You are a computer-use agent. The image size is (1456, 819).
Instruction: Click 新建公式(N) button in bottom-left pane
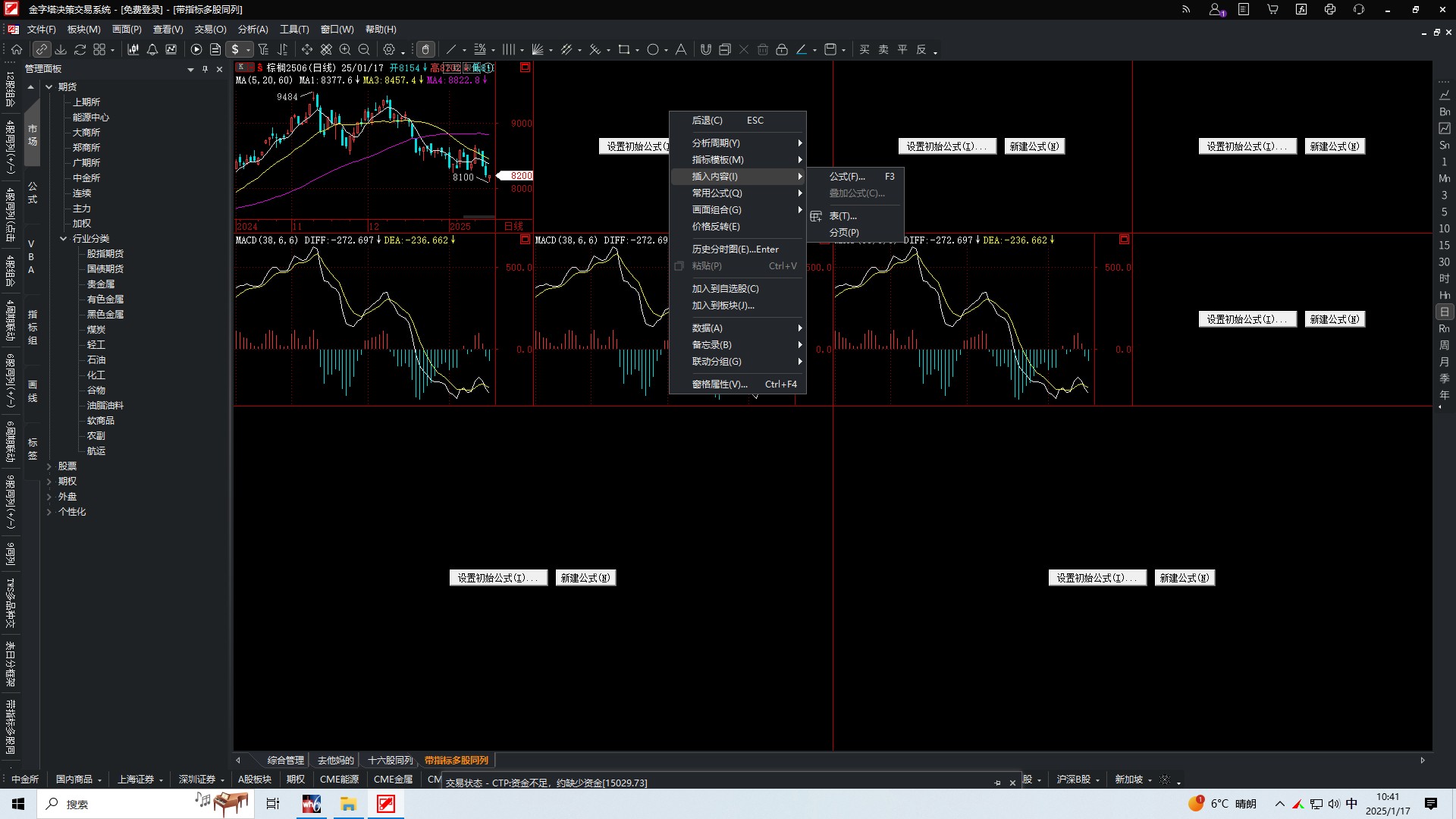click(x=585, y=578)
